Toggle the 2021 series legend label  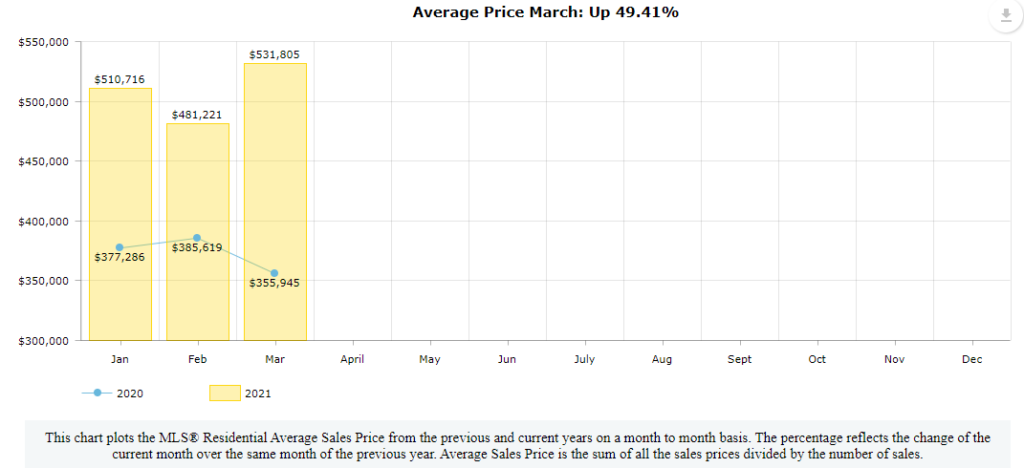coord(258,393)
